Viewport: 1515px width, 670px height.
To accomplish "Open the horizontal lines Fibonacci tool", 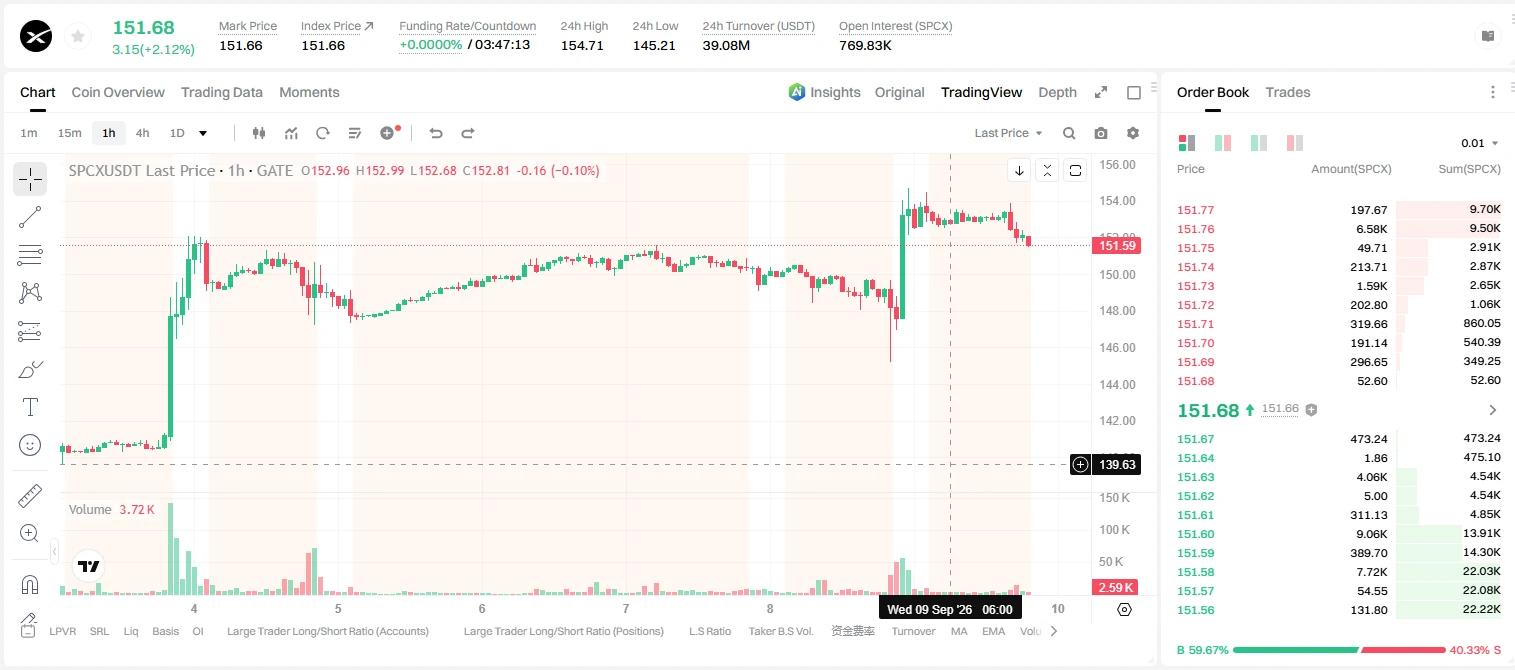I will [x=30, y=255].
